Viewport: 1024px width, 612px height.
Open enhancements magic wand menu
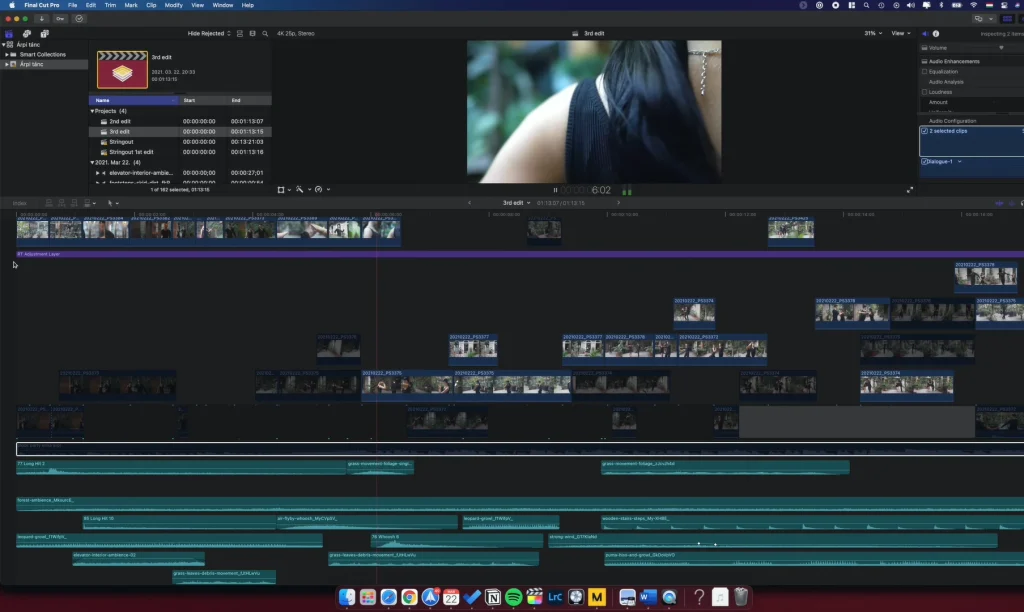pyautogui.click(x=300, y=189)
